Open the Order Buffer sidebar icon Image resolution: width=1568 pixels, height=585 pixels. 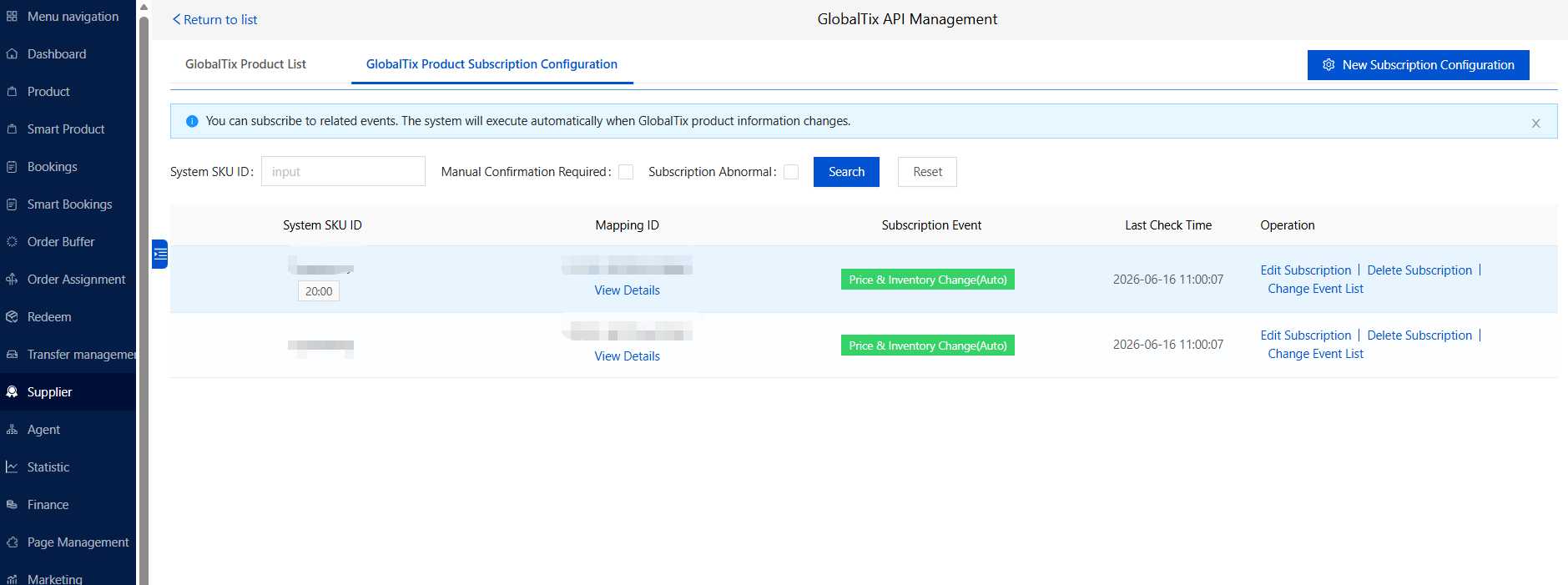[12, 242]
